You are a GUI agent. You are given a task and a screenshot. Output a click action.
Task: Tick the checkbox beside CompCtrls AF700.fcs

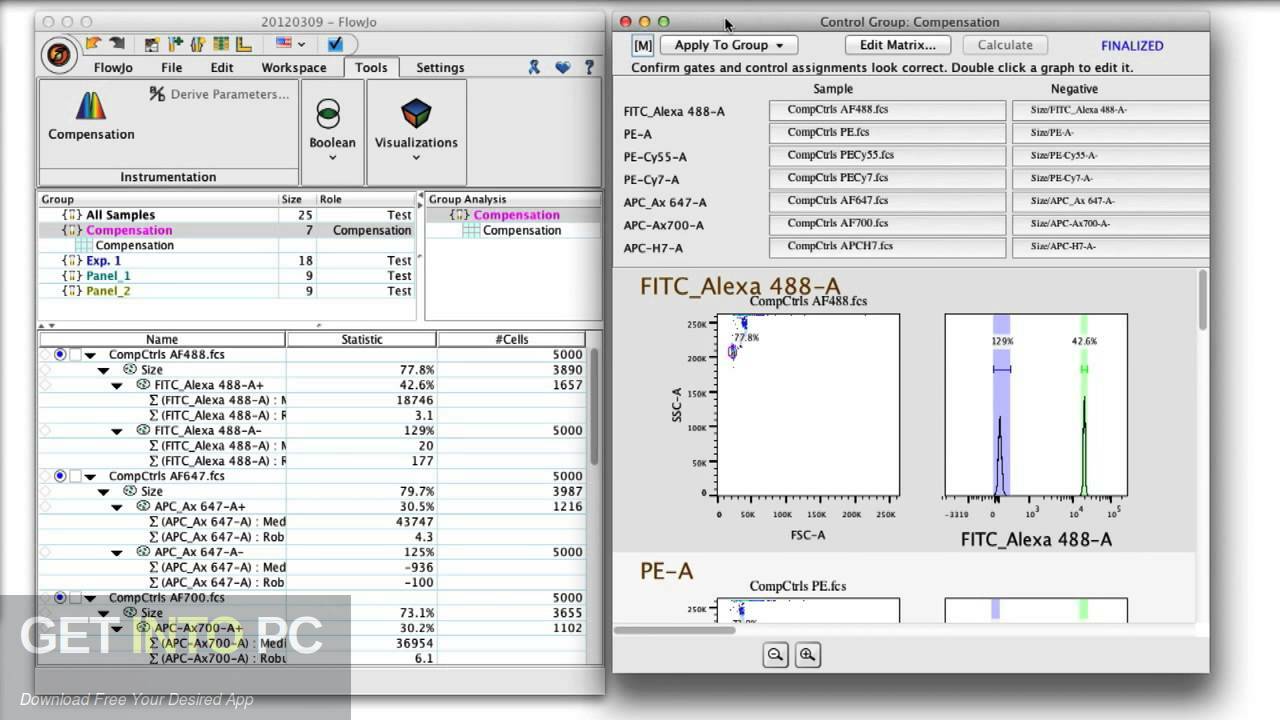click(76, 598)
